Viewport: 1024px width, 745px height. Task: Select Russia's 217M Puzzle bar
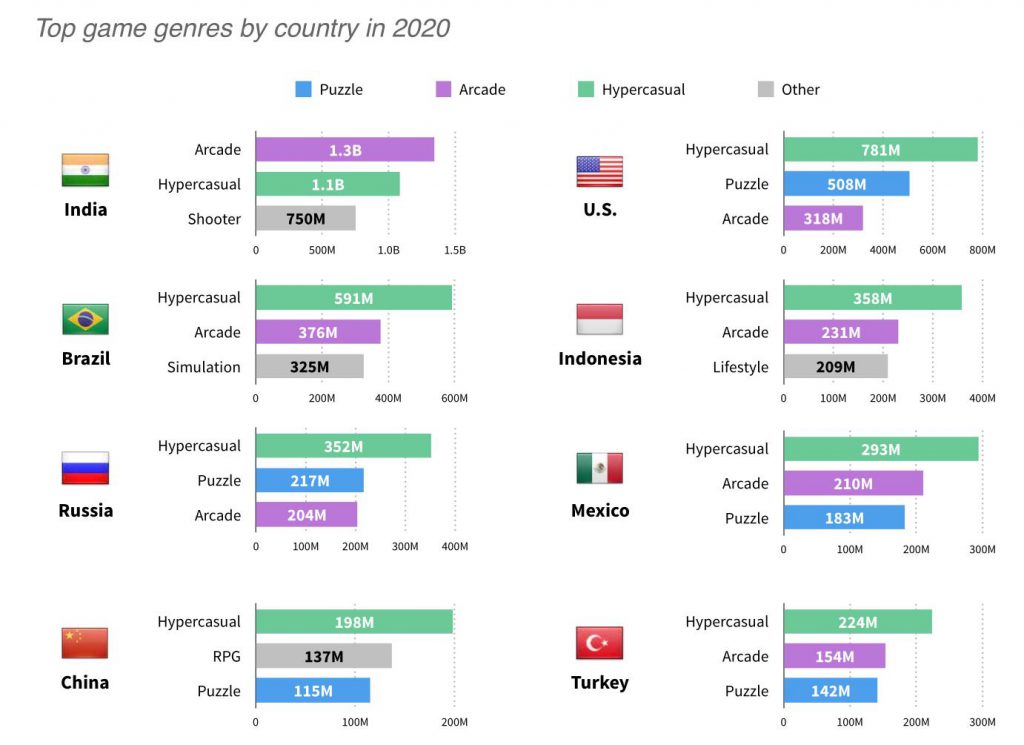coord(309,481)
